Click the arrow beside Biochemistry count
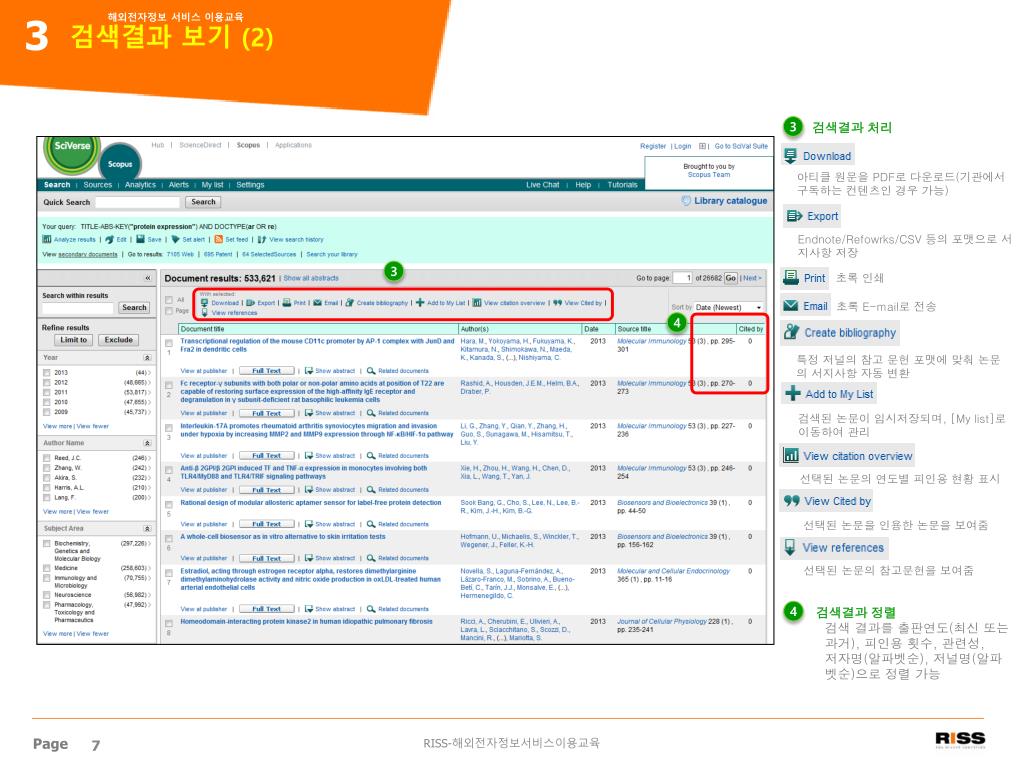1024x768 pixels. [149, 543]
